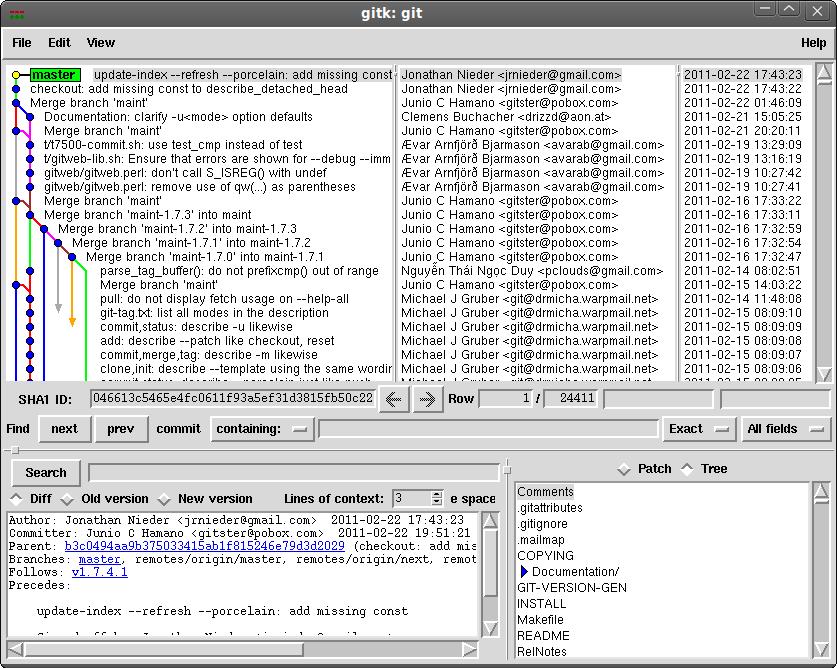Screen dimensions: 837x668
Task: Open the Edit menu
Action: point(59,43)
